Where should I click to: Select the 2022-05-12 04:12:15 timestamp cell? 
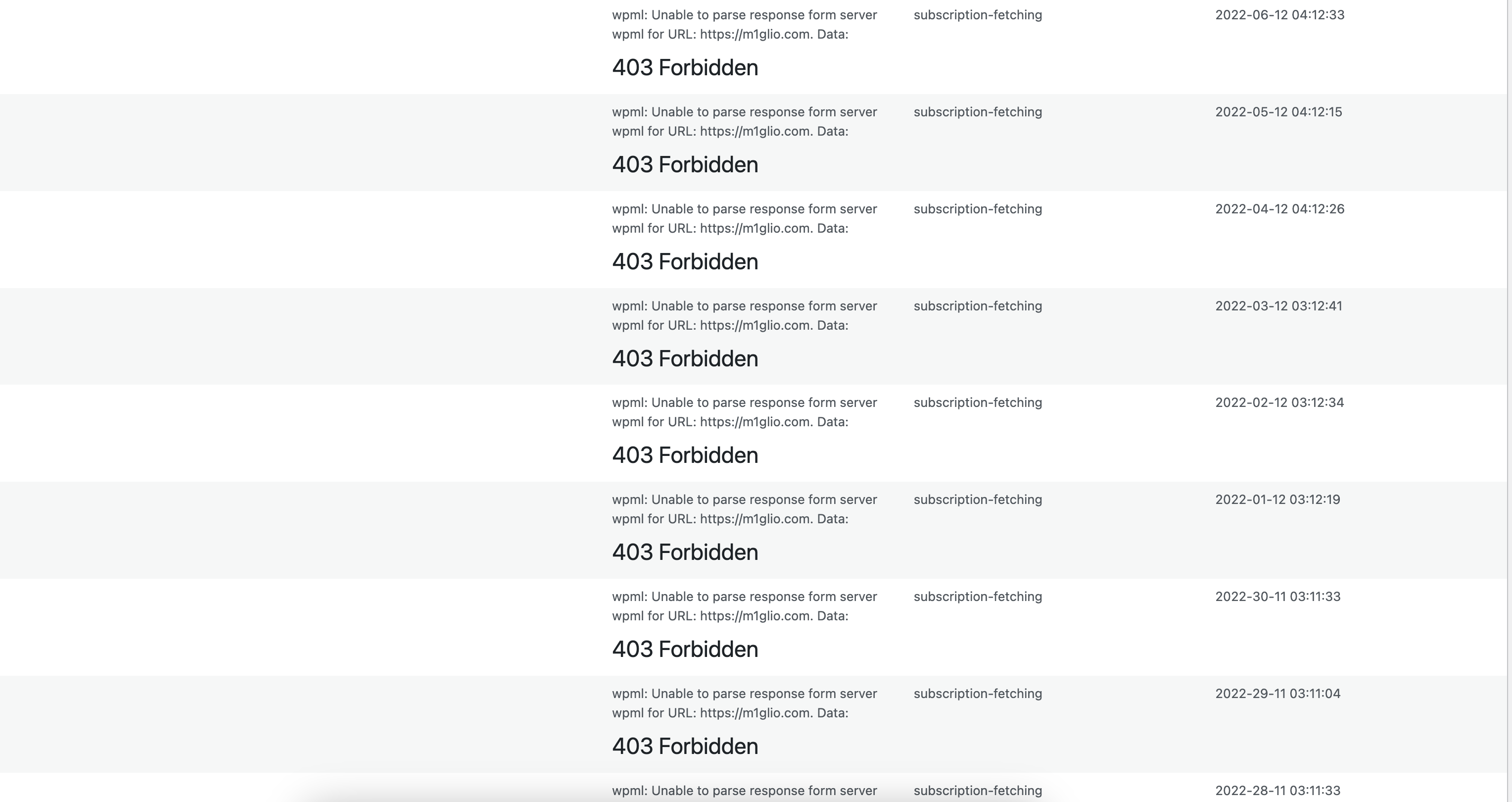(1278, 111)
